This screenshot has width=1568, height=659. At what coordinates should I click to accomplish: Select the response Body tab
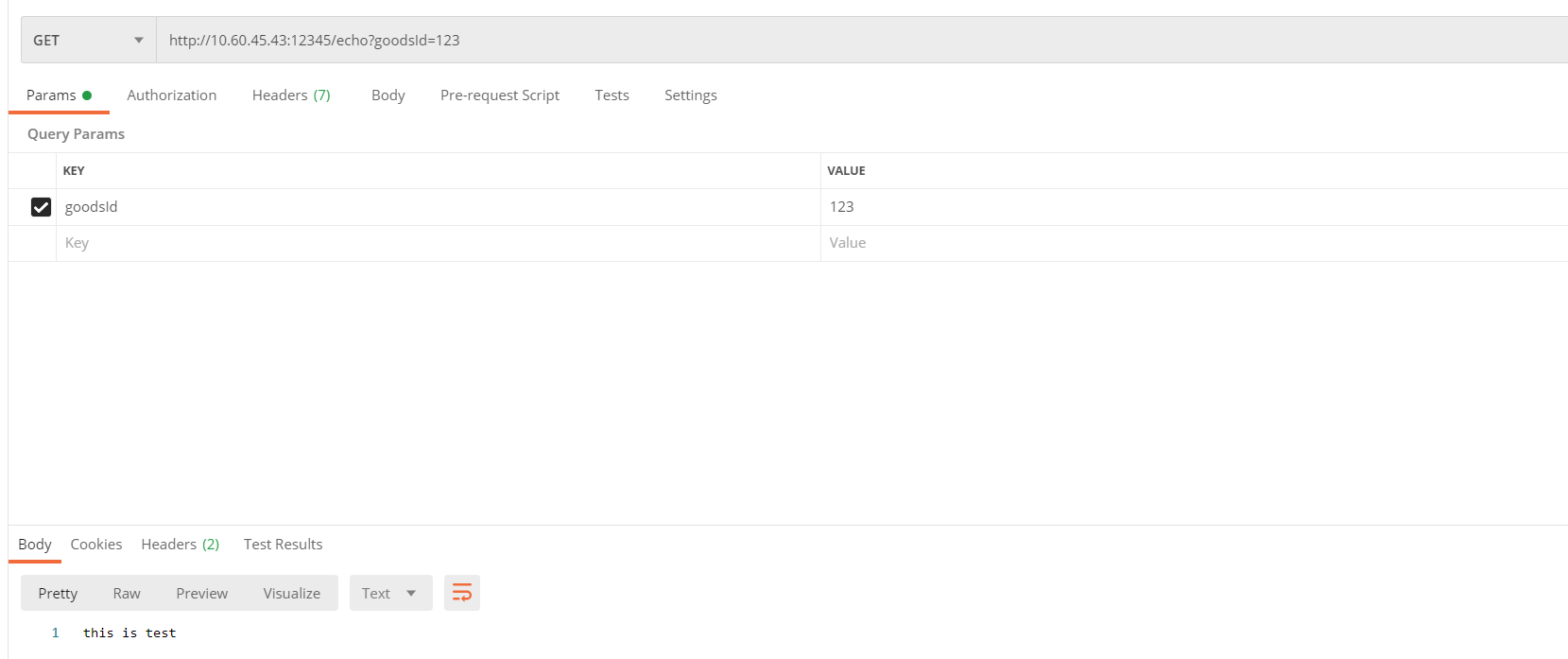pos(35,545)
